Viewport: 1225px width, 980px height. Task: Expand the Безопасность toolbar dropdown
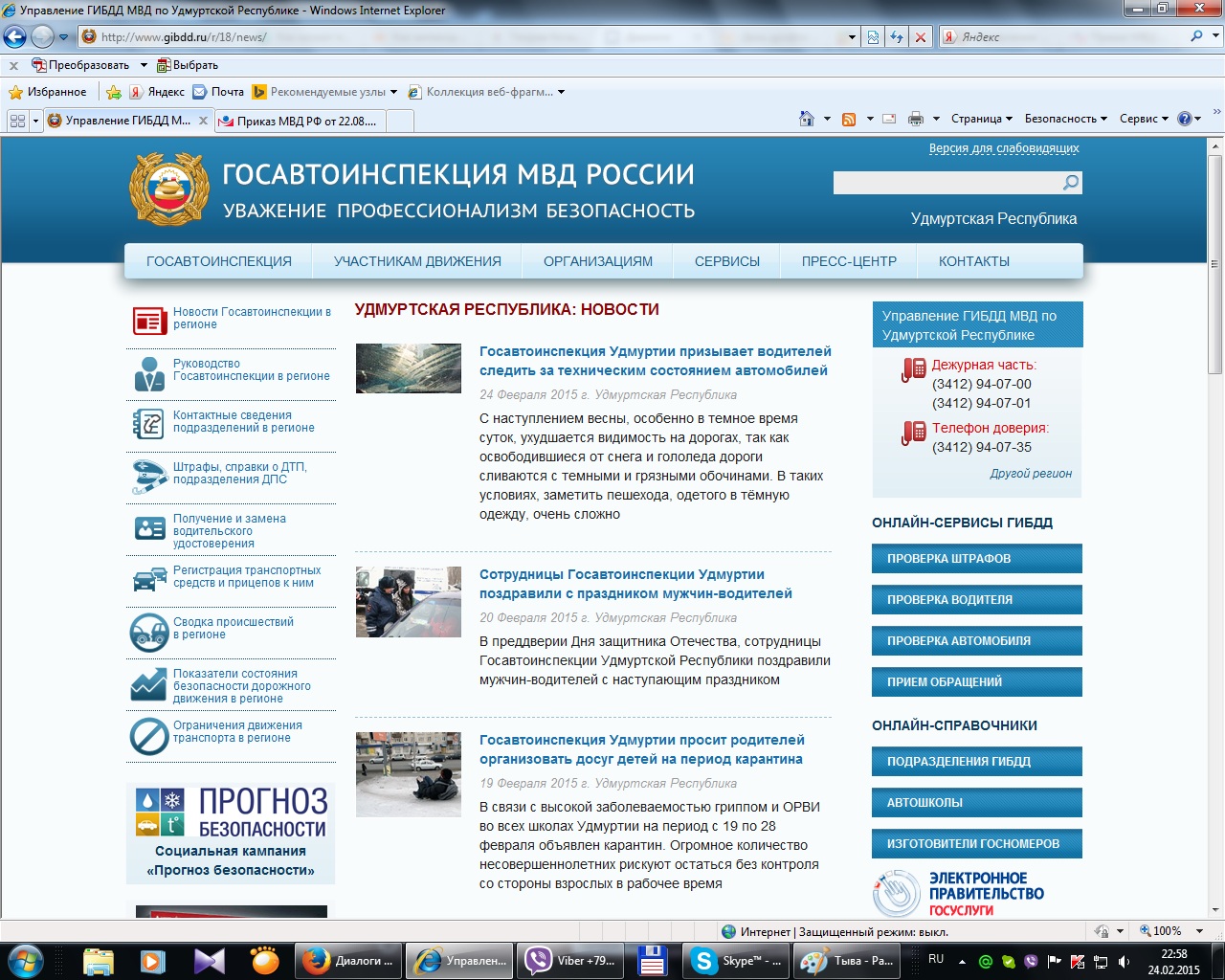pos(1066,119)
